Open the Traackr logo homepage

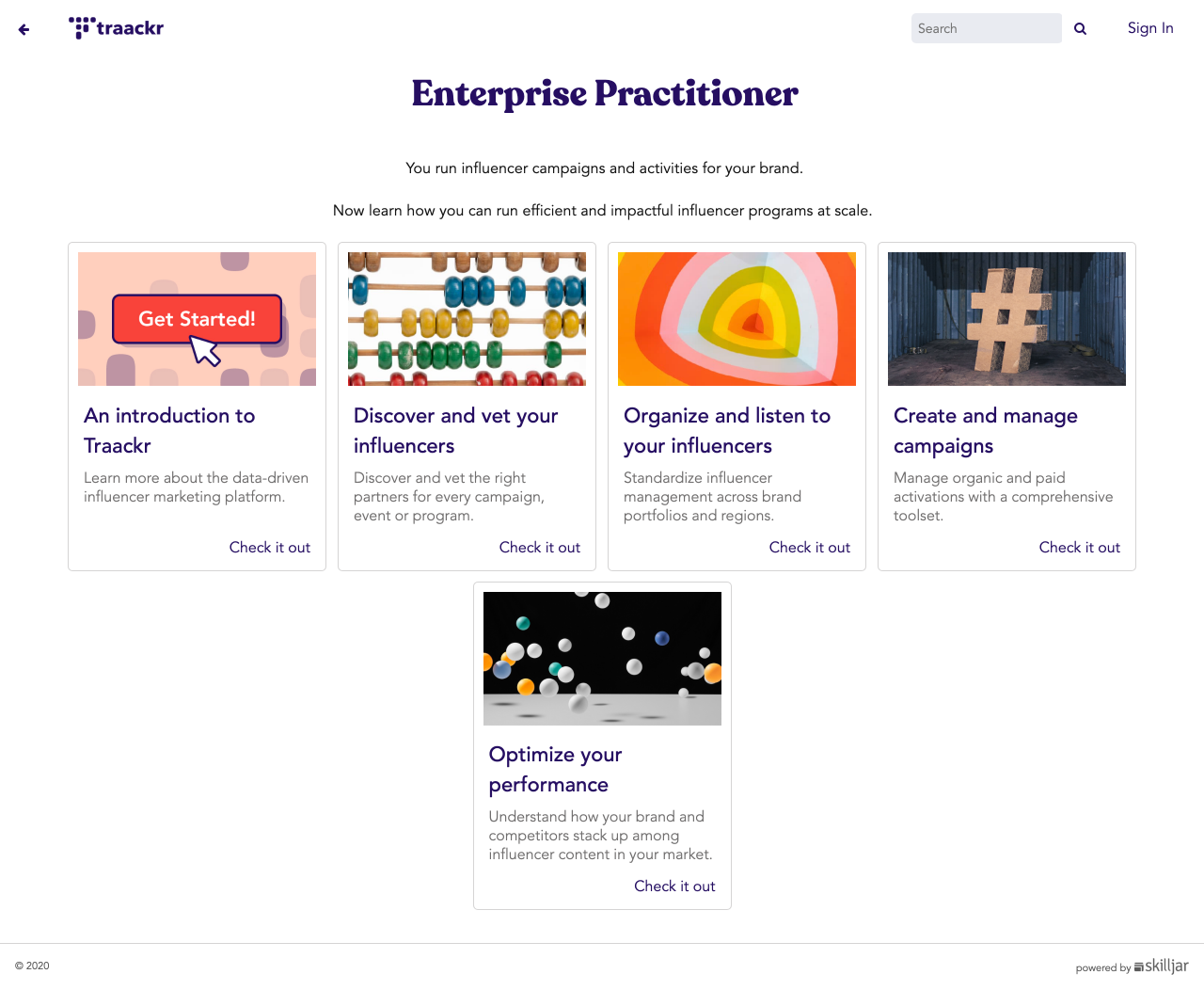117,28
